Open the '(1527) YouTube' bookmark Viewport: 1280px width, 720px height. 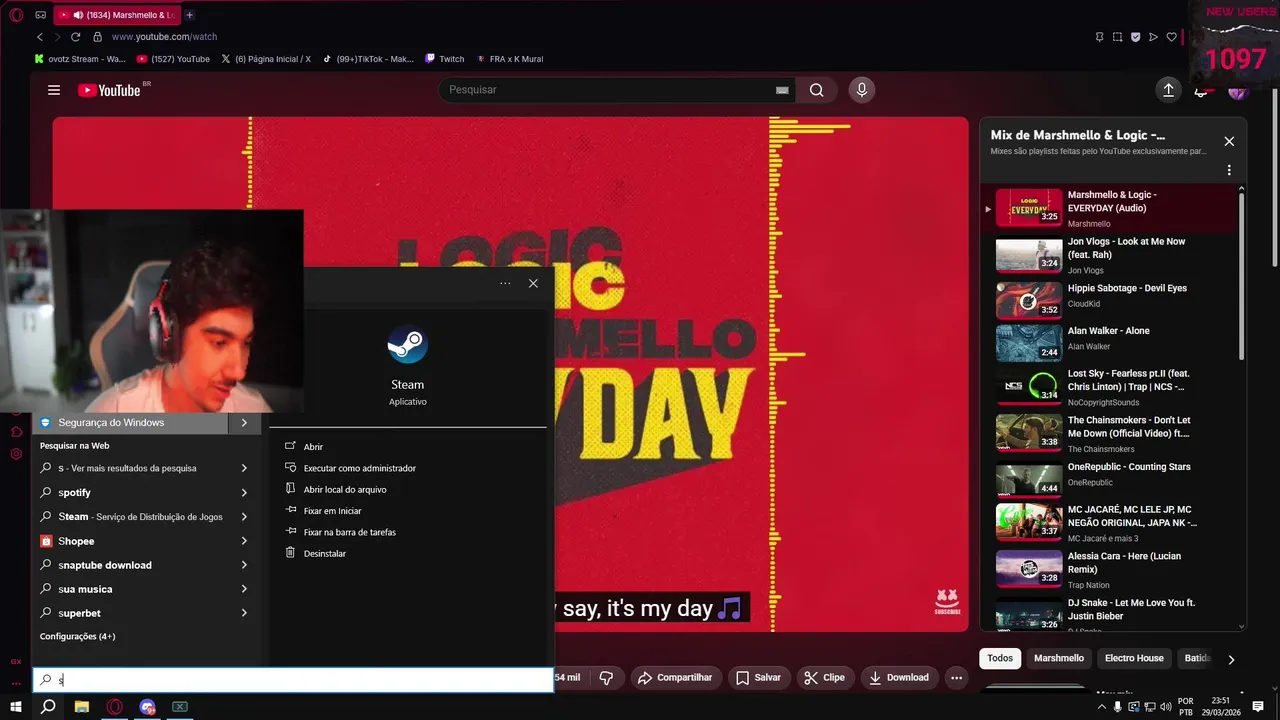coord(173,59)
